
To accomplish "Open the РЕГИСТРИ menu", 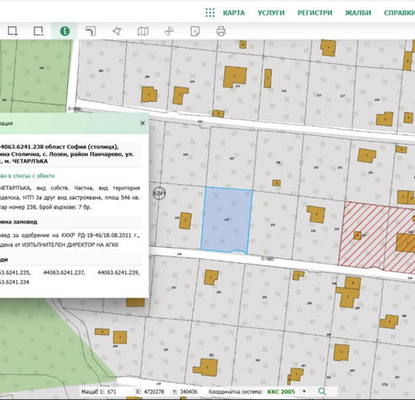I will pos(315,13).
